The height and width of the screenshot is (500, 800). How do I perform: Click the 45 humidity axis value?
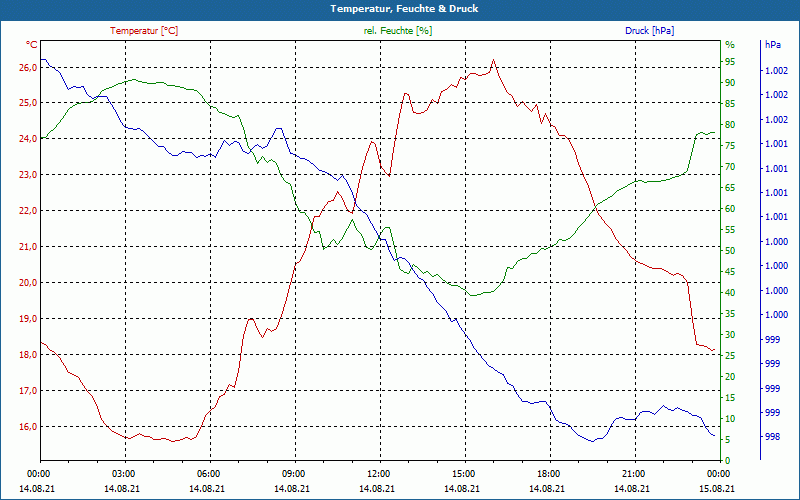(x=730, y=272)
